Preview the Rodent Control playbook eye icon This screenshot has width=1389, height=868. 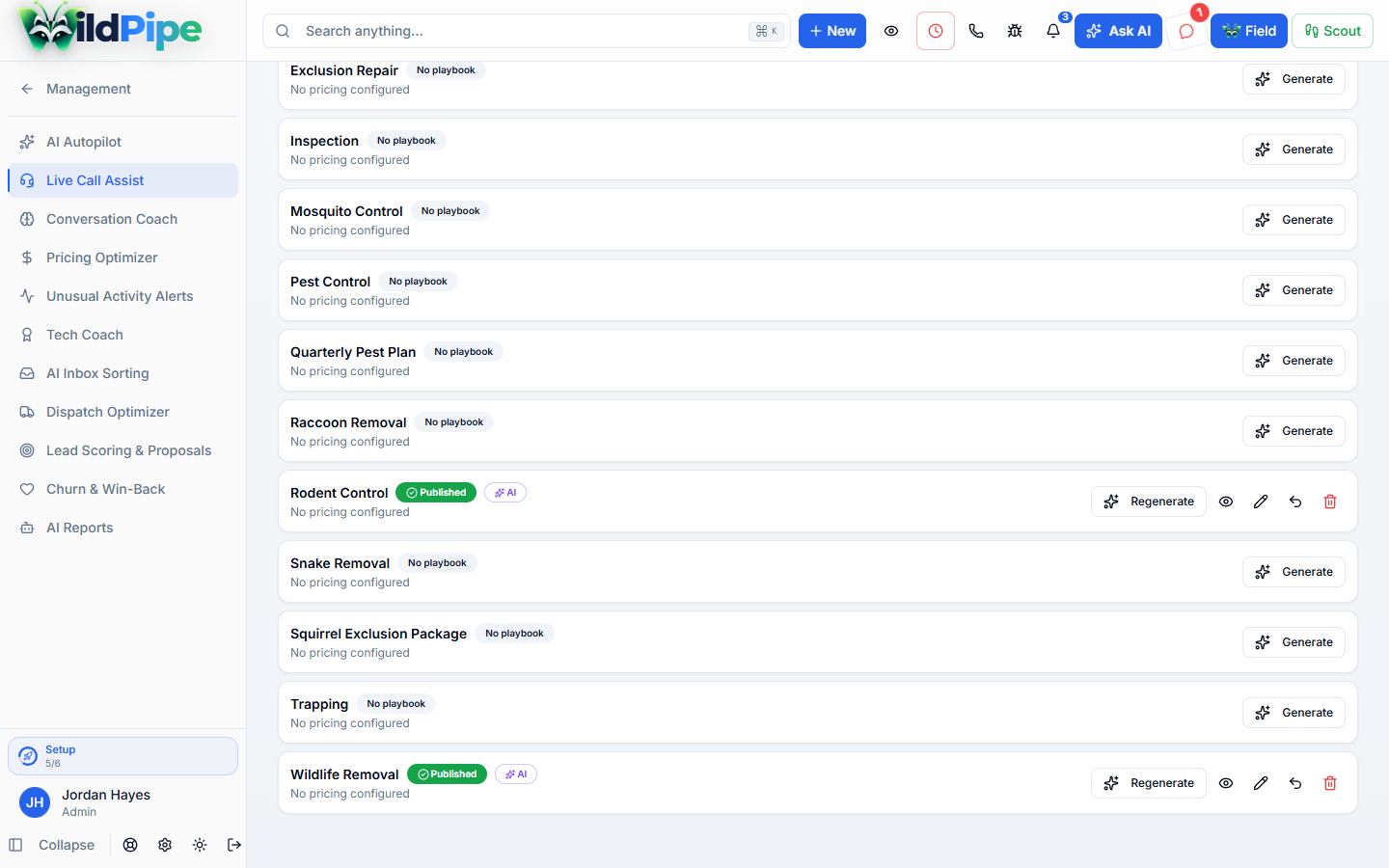(1226, 502)
